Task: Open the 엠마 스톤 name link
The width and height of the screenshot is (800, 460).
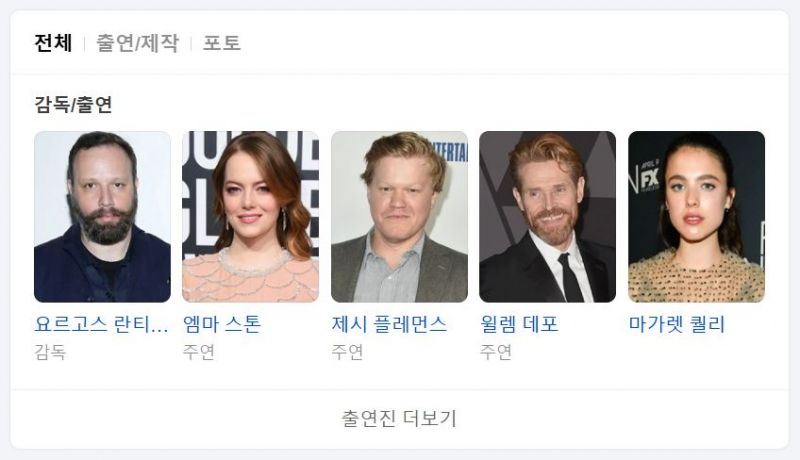Action: click(x=222, y=324)
